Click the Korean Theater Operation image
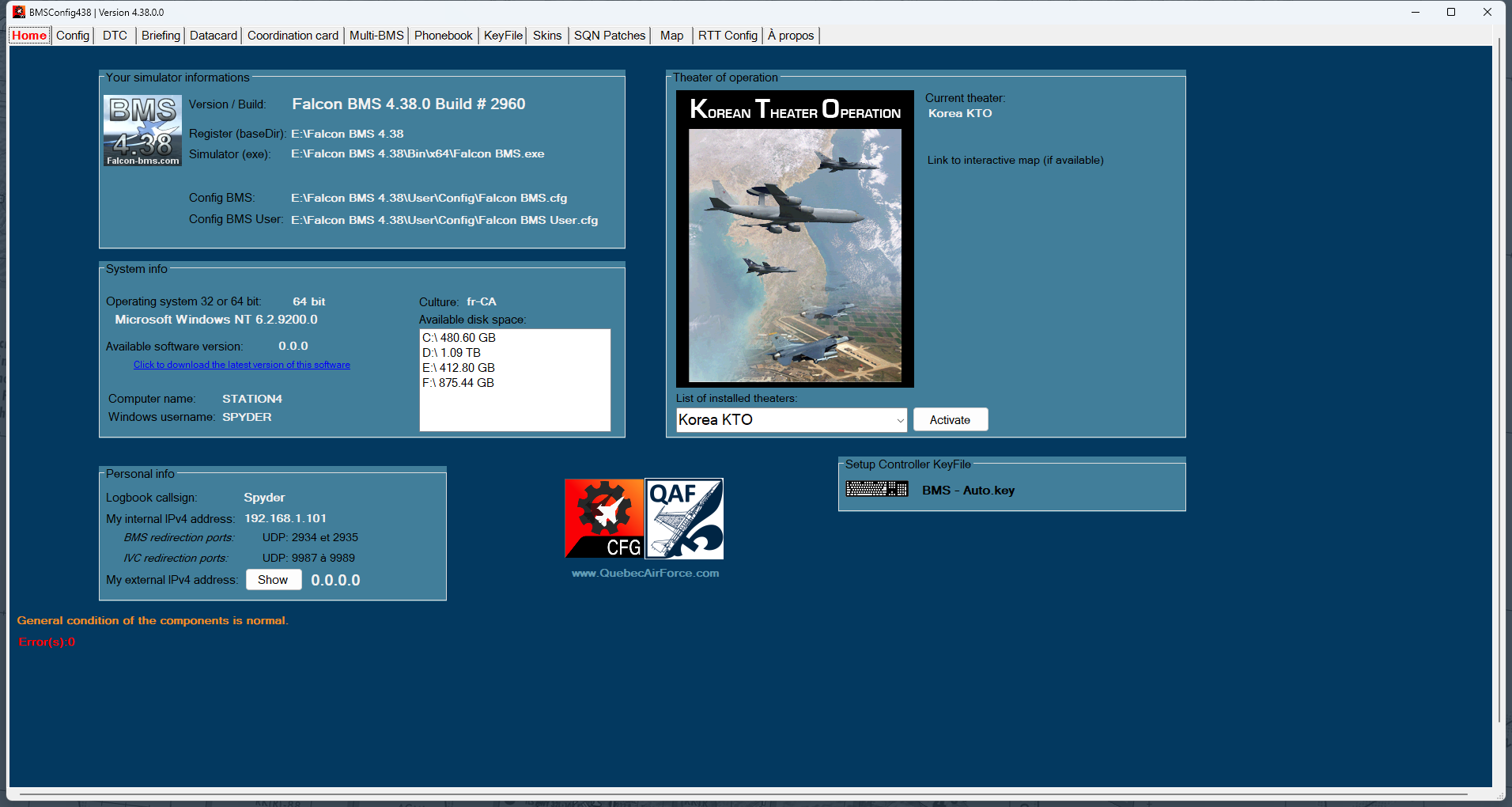Image resolution: width=1512 pixels, height=807 pixels. coord(795,239)
